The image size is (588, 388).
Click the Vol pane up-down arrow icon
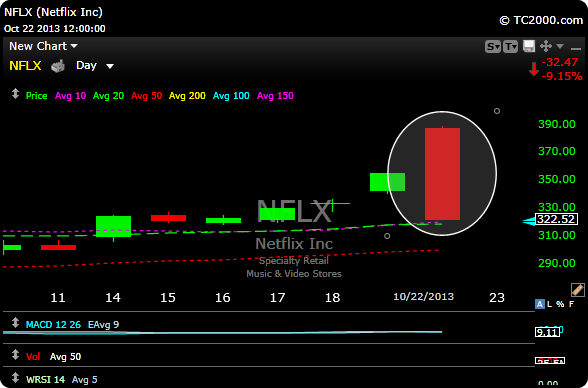[15, 355]
